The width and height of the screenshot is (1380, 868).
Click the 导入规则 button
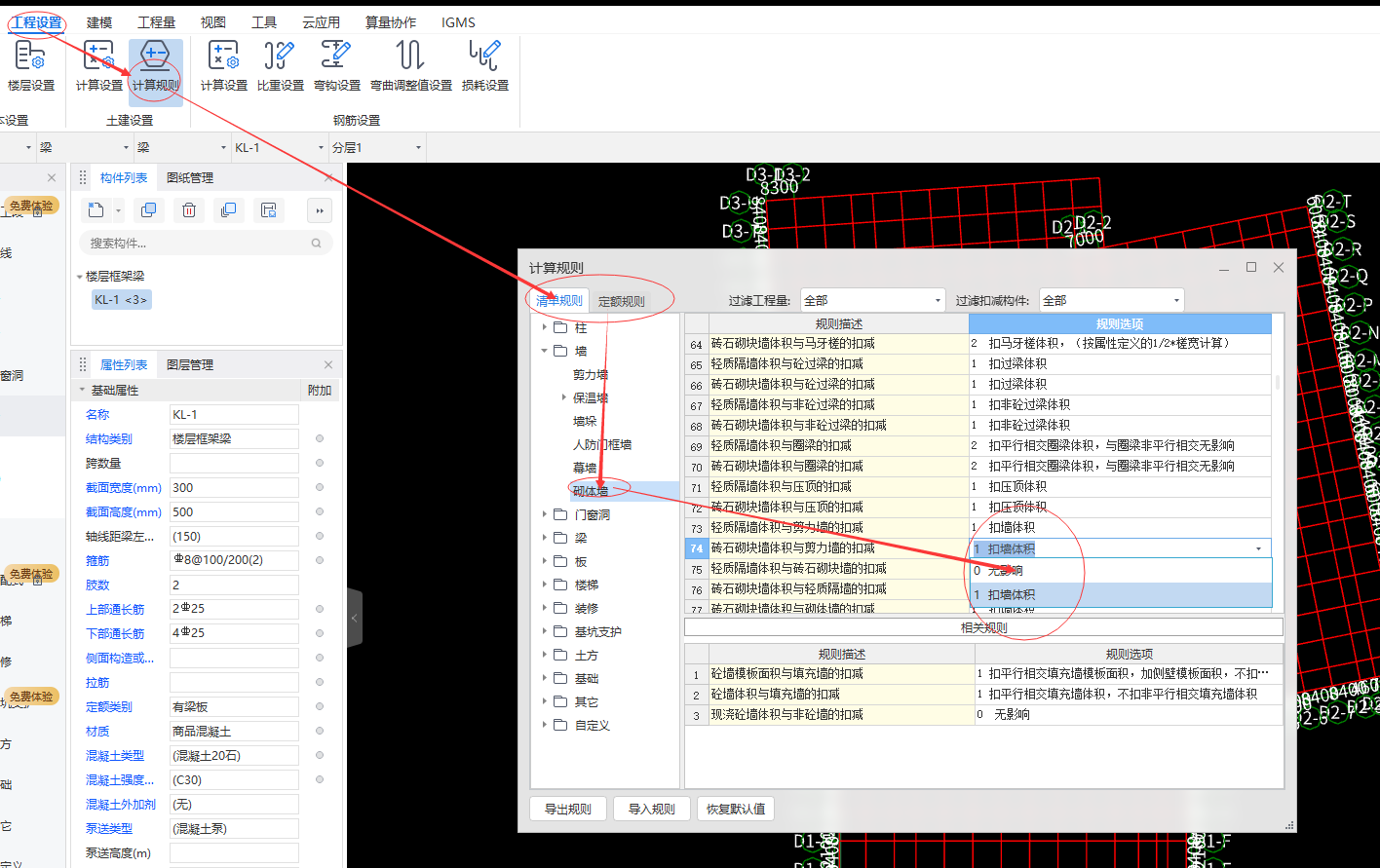(652, 809)
